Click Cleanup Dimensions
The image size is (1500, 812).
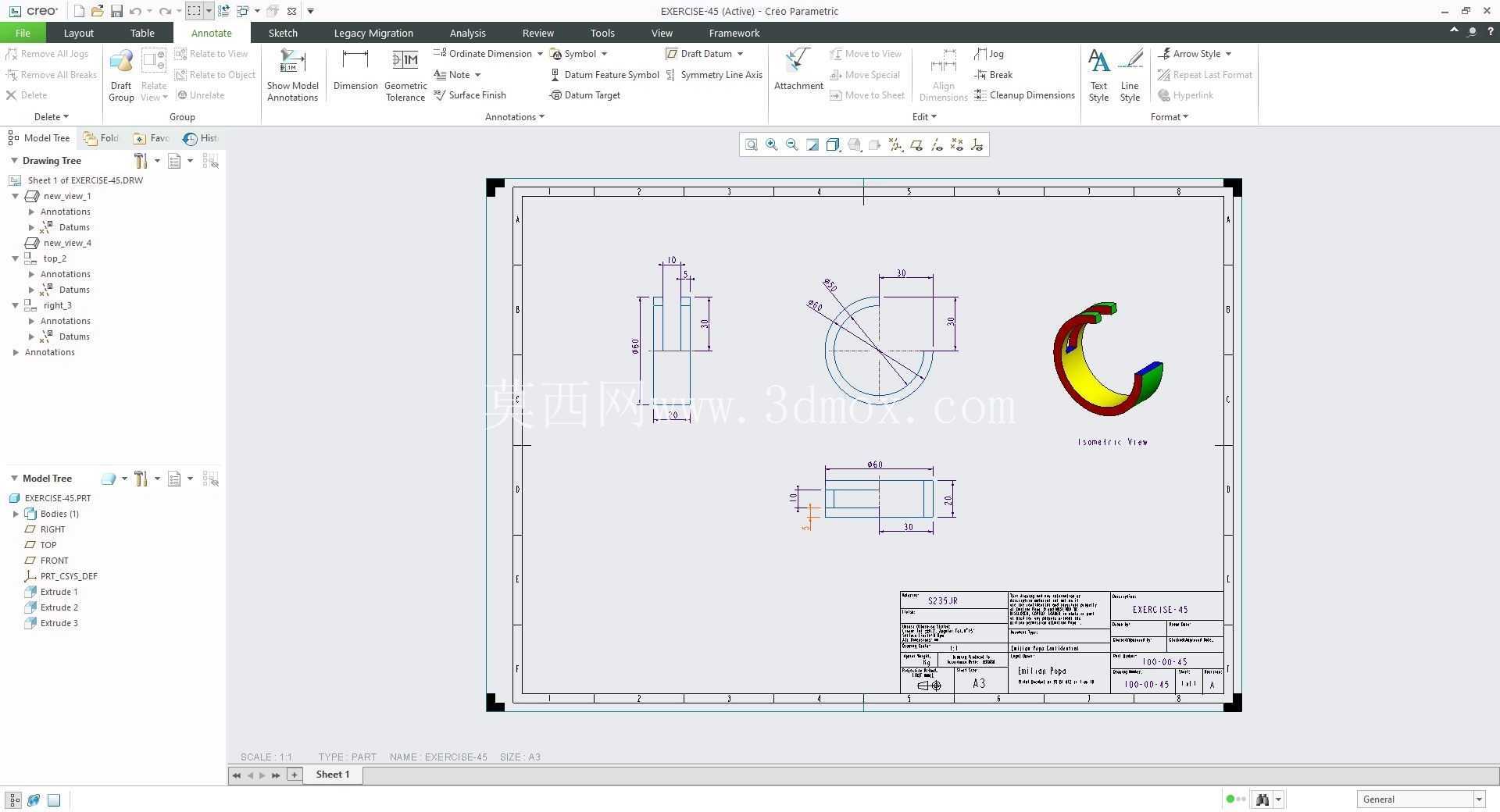click(1025, 95)
